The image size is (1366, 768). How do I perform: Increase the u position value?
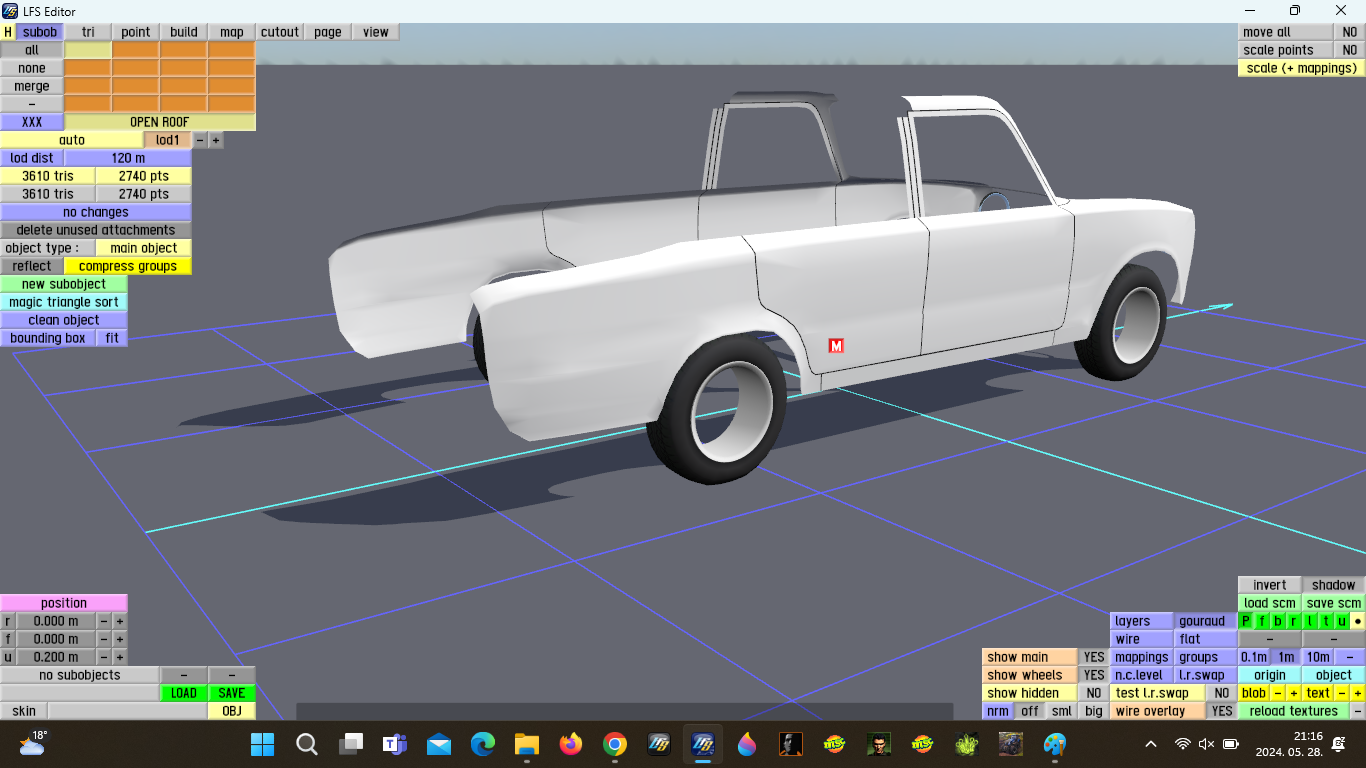click(x=120, y=657)
